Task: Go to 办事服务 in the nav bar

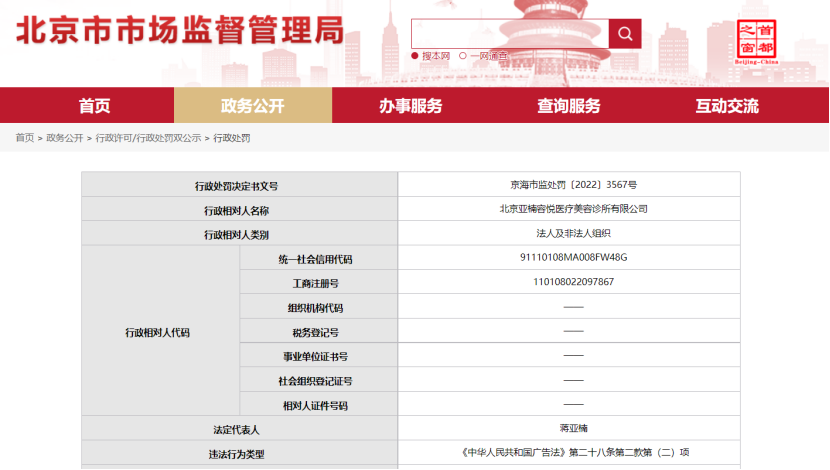Action: click(x=410, y=106)
